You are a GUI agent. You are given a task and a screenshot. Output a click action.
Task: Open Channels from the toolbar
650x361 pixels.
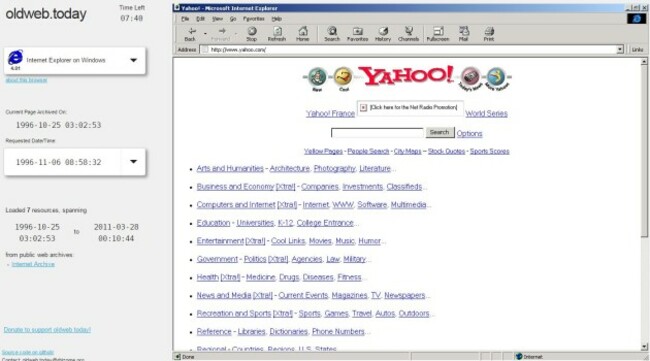[x=408, y=34]
